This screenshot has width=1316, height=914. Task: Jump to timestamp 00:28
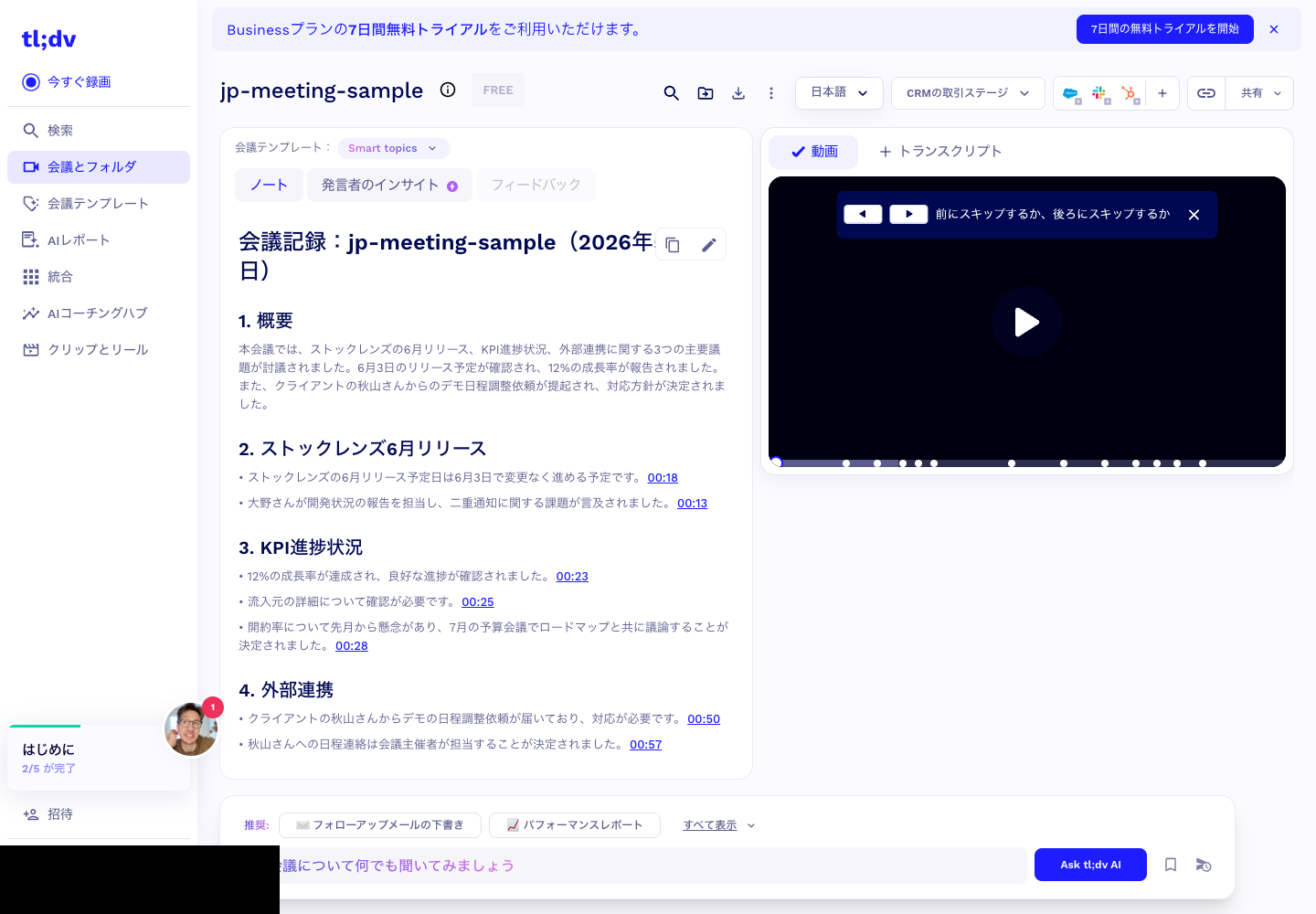coord(352,646)
